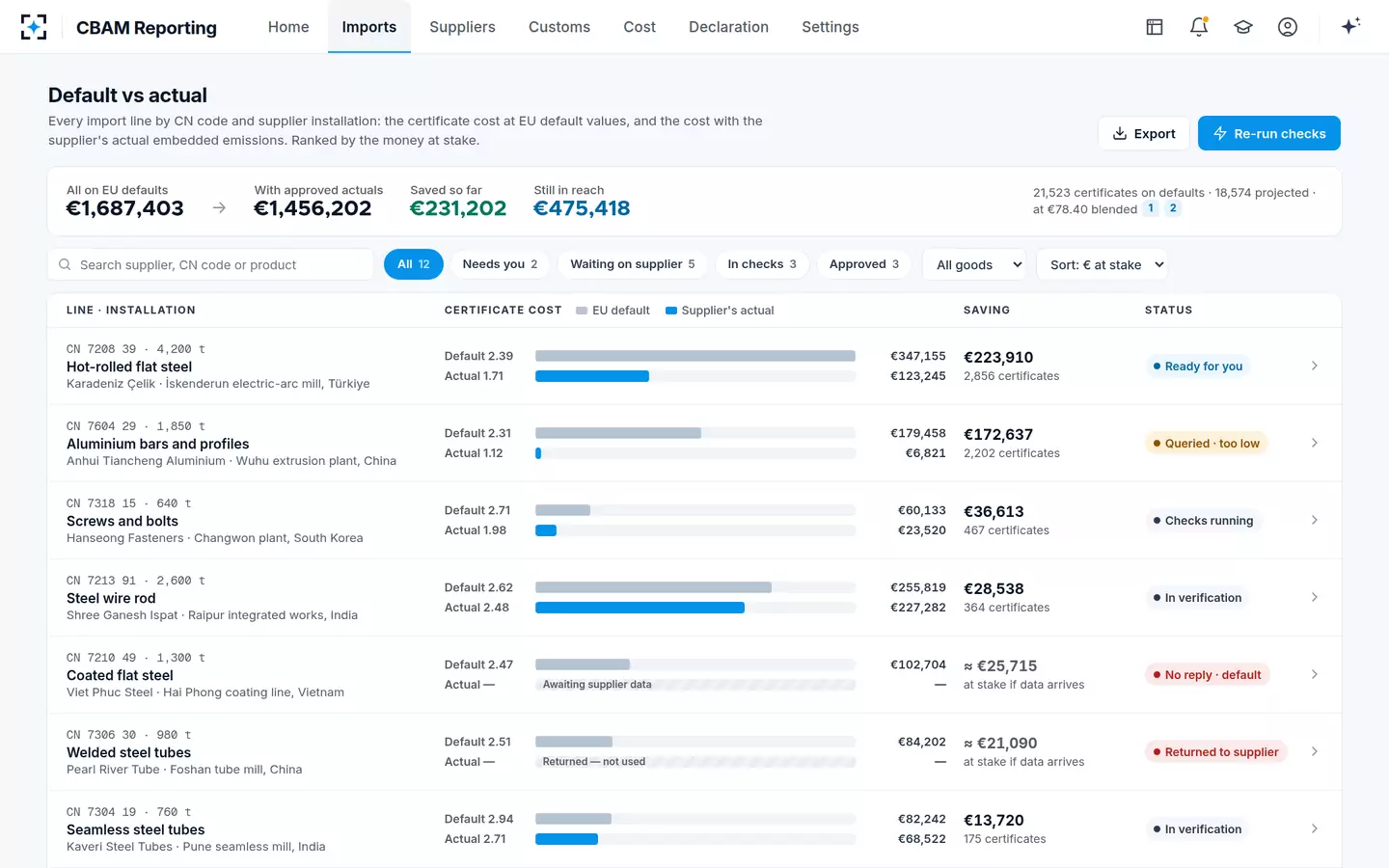Image resolution: width=1389 pixels, height=868 pixels.
Task: Click the SAVING column header
Action: coord(987,311)
